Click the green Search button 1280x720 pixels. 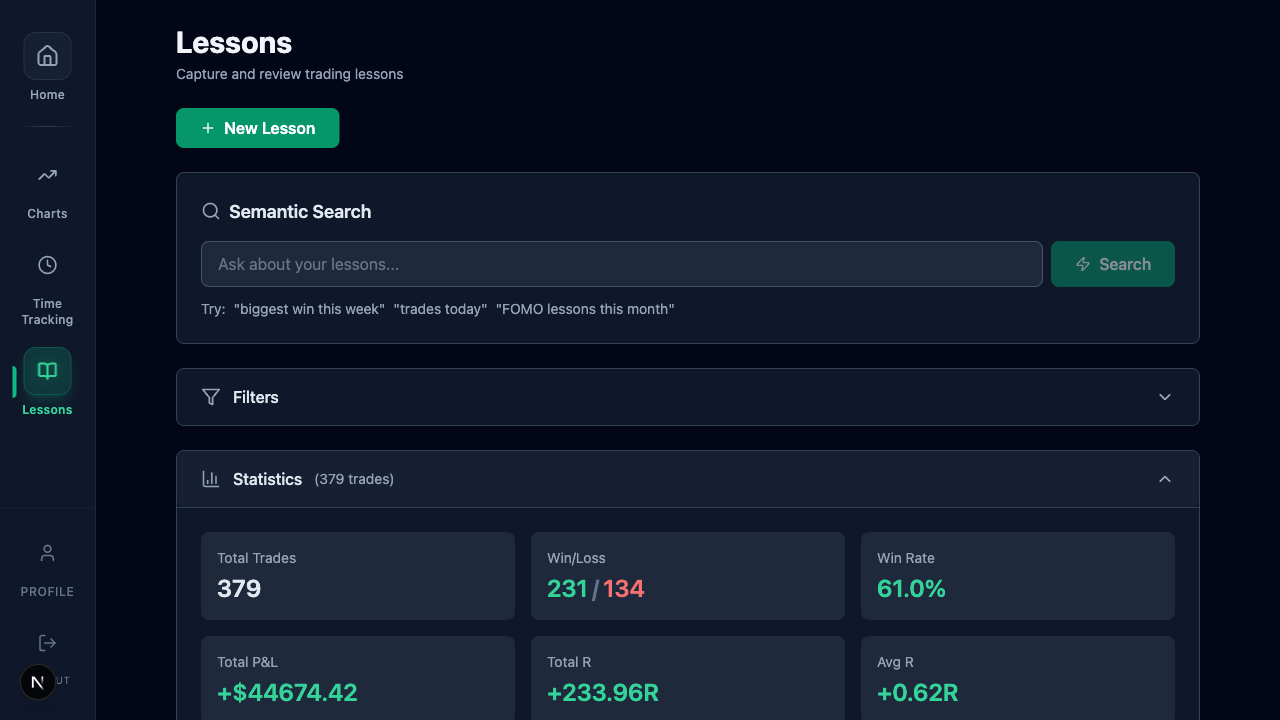click(x=1112, y=264)
